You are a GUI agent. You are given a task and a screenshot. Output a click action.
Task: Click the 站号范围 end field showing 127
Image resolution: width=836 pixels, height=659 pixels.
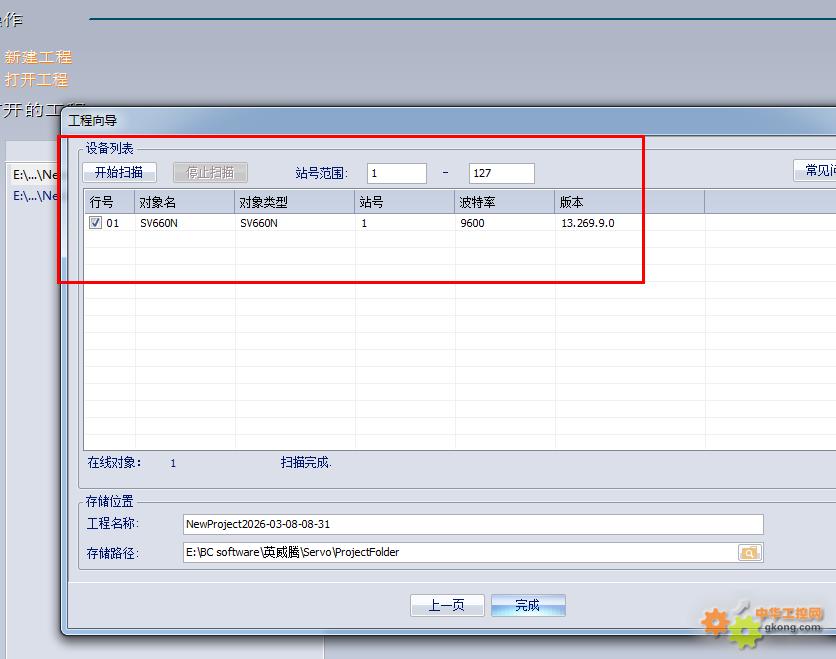501,173
